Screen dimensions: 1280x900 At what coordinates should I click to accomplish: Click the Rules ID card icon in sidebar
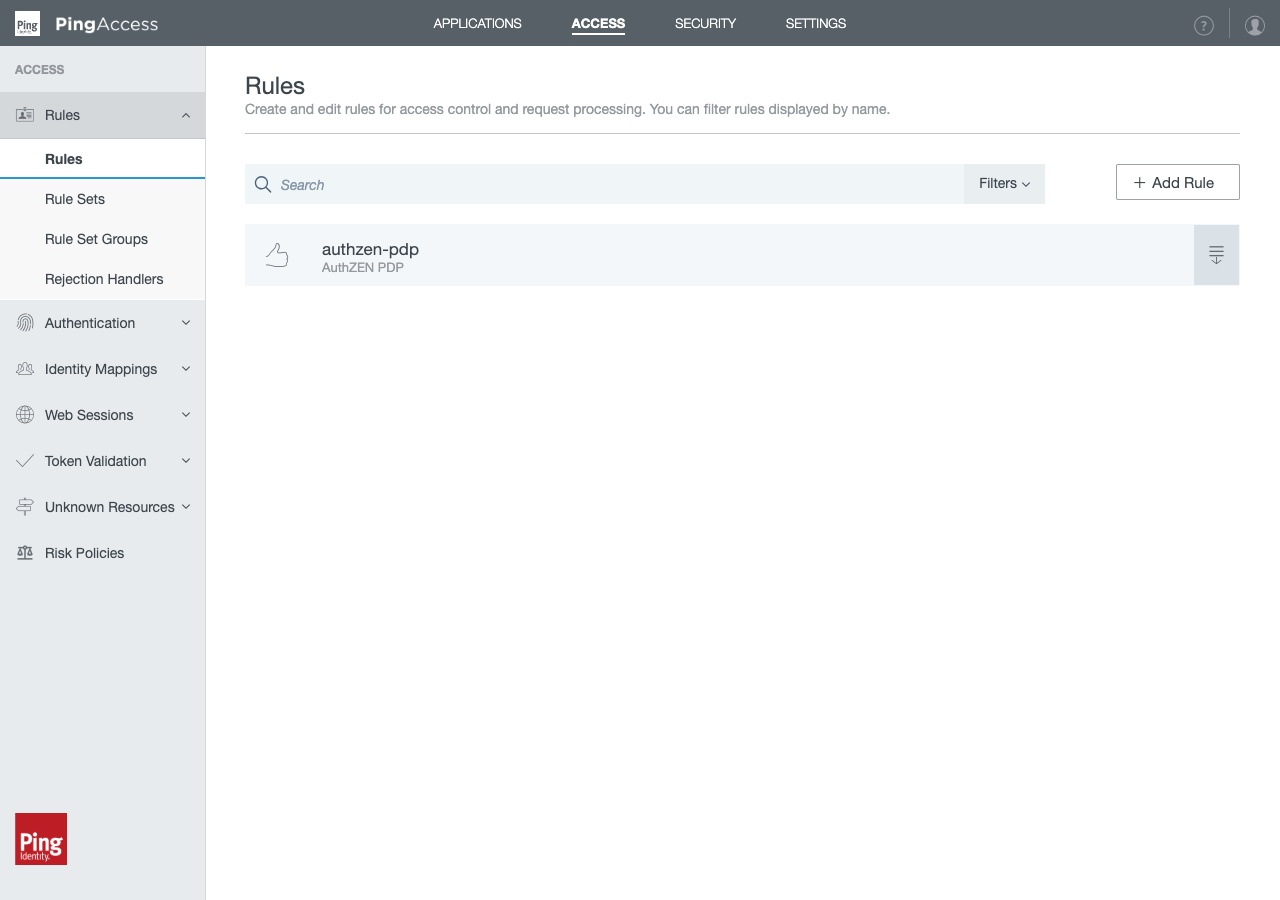25,115
